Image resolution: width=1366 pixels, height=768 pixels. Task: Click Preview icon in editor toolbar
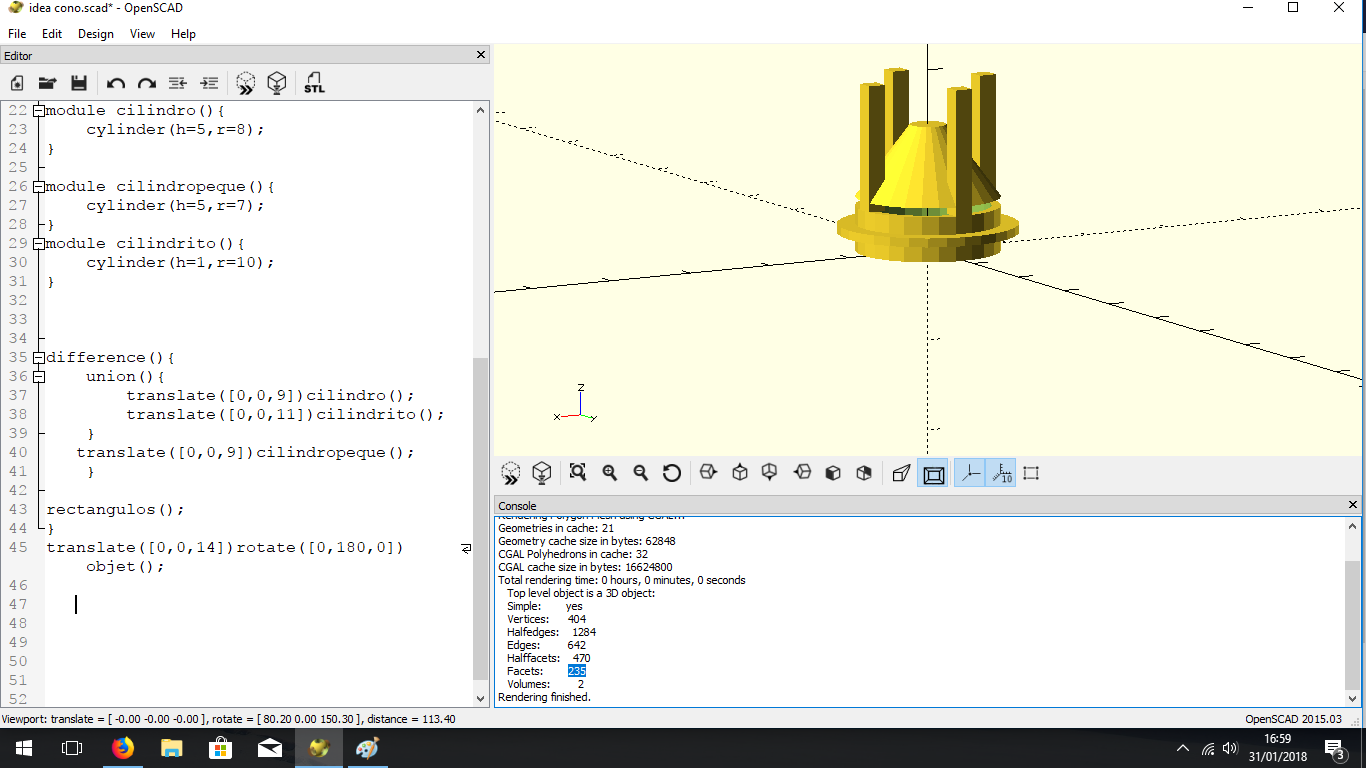(x=246, y=83)
